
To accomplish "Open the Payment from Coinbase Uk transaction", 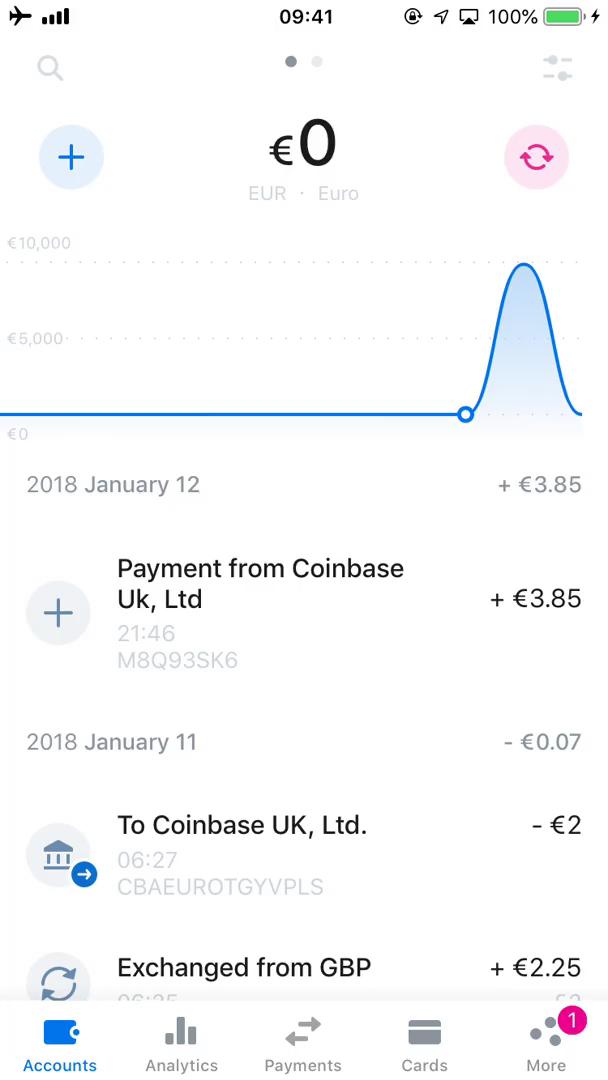I will (260, 584).
